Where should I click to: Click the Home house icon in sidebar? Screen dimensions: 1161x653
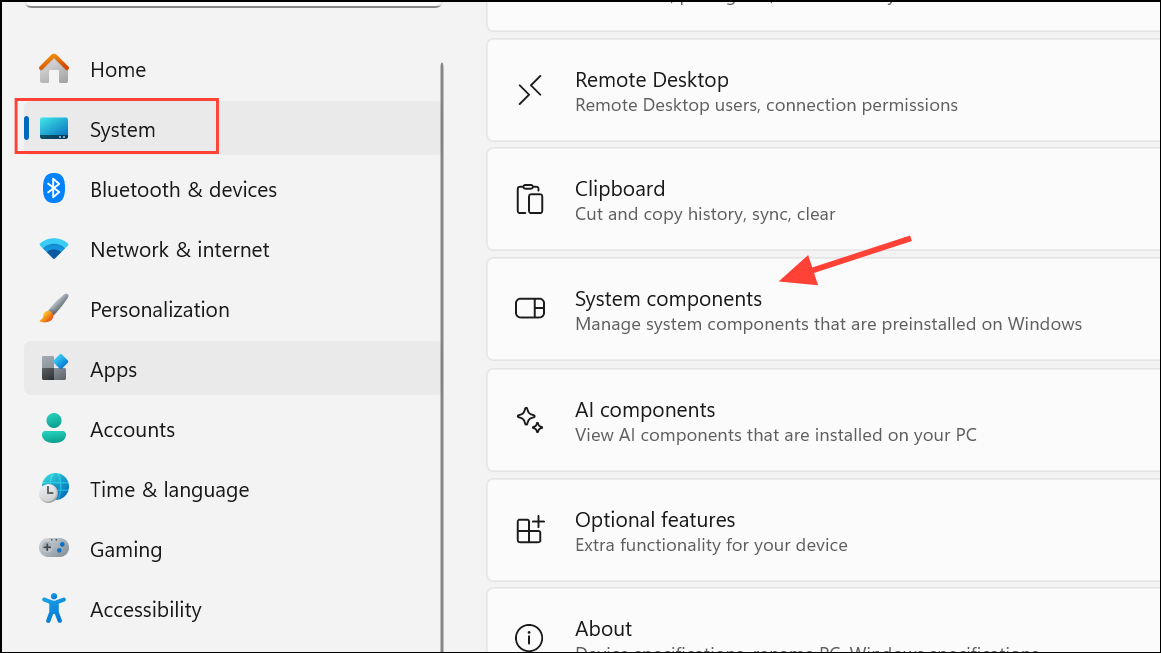click(x=53, y=67)
